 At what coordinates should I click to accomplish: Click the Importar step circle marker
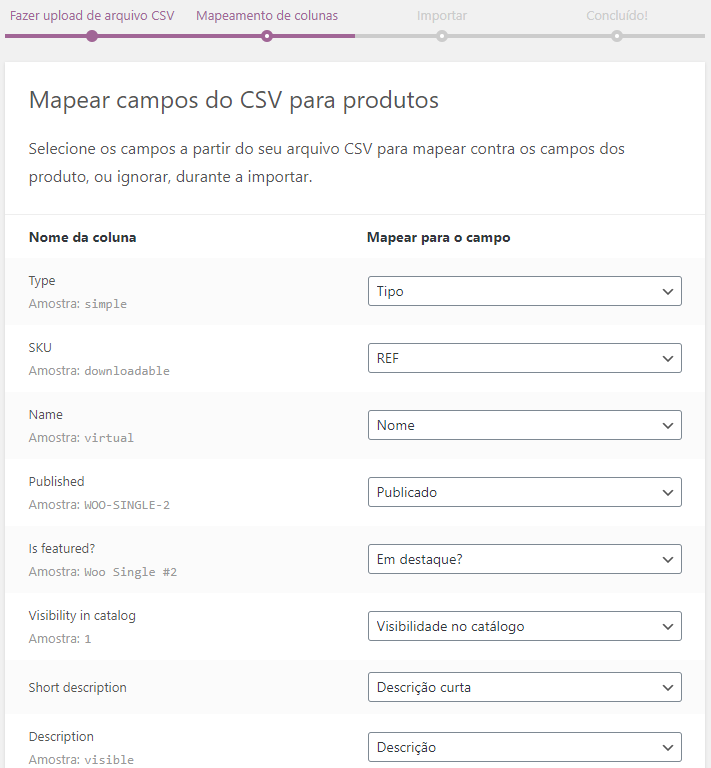point(442,36)
